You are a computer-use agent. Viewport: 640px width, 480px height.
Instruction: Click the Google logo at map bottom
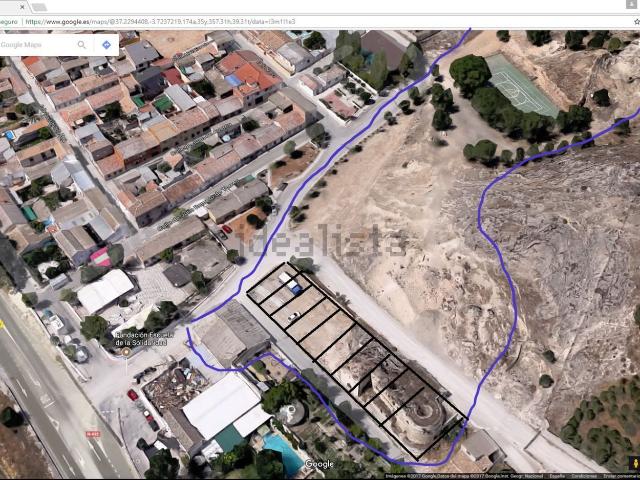319,464
